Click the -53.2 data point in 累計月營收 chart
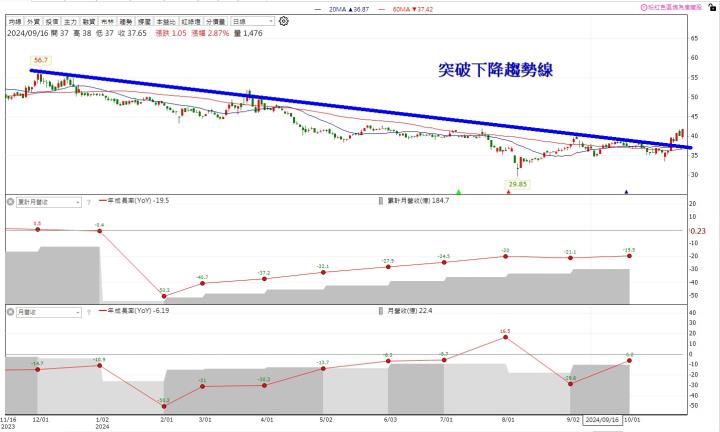Image resolution: width=720 pixels, height=432 pixels. [x=164, y=296]
